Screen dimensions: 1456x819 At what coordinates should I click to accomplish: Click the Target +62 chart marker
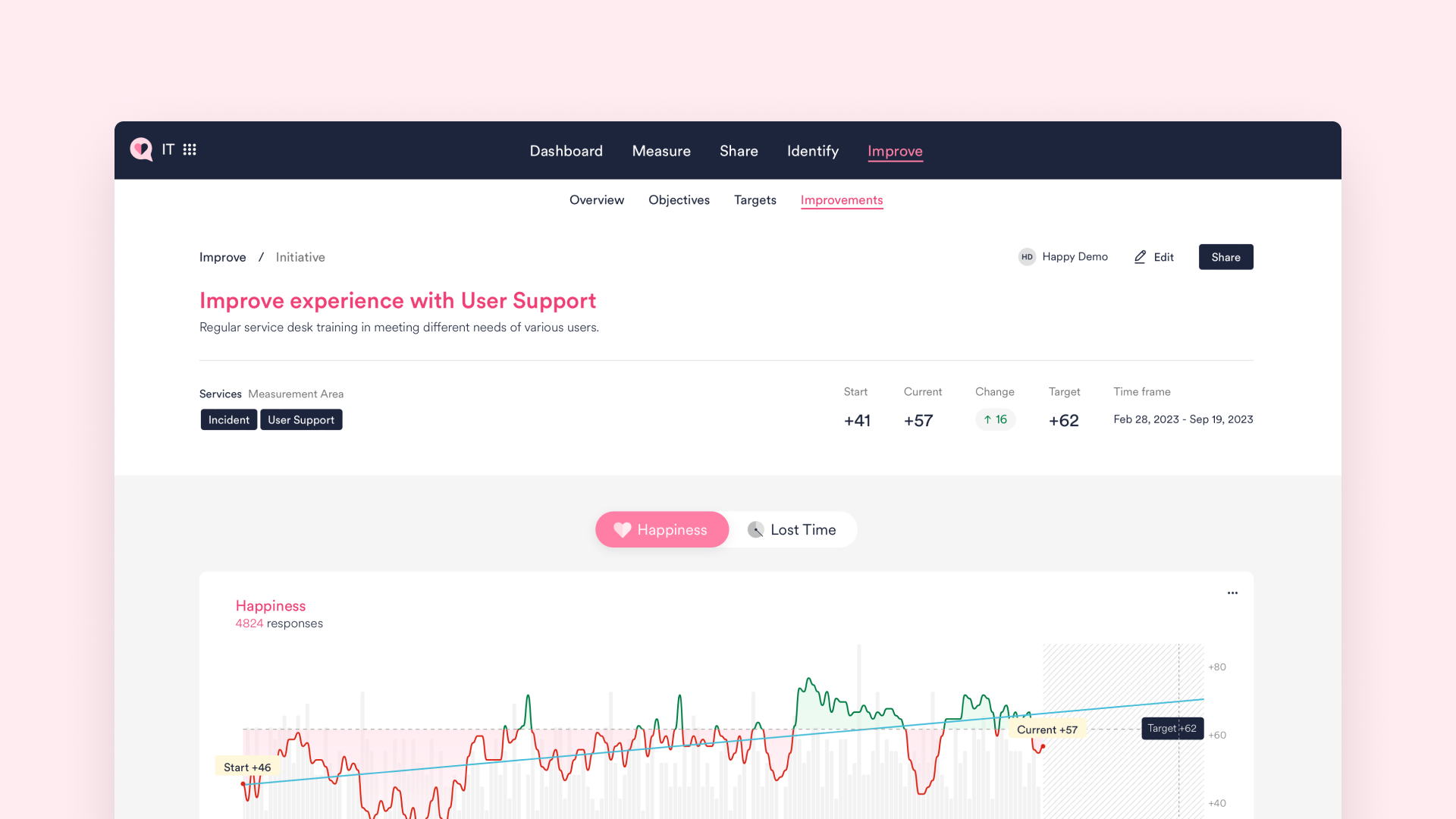1172,729
